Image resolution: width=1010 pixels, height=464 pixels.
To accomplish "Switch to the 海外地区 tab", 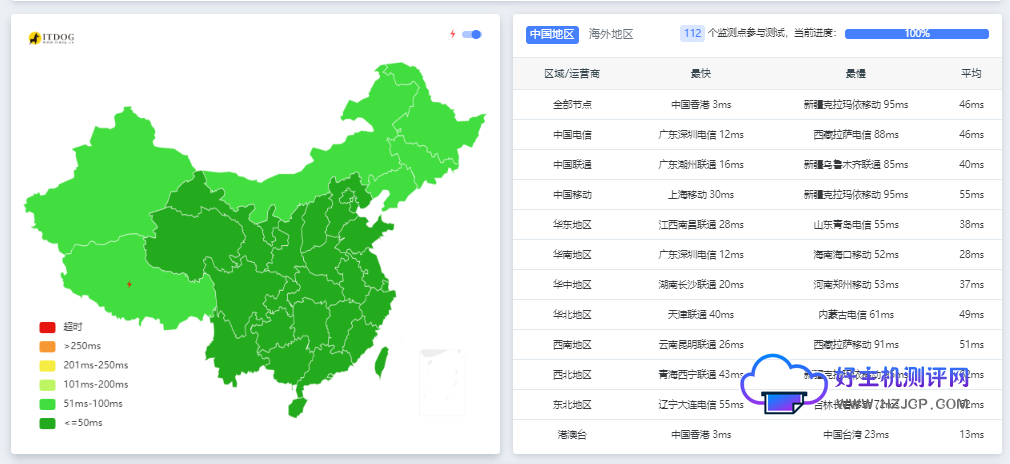I will pyautogui.click(x=611, y=34).
